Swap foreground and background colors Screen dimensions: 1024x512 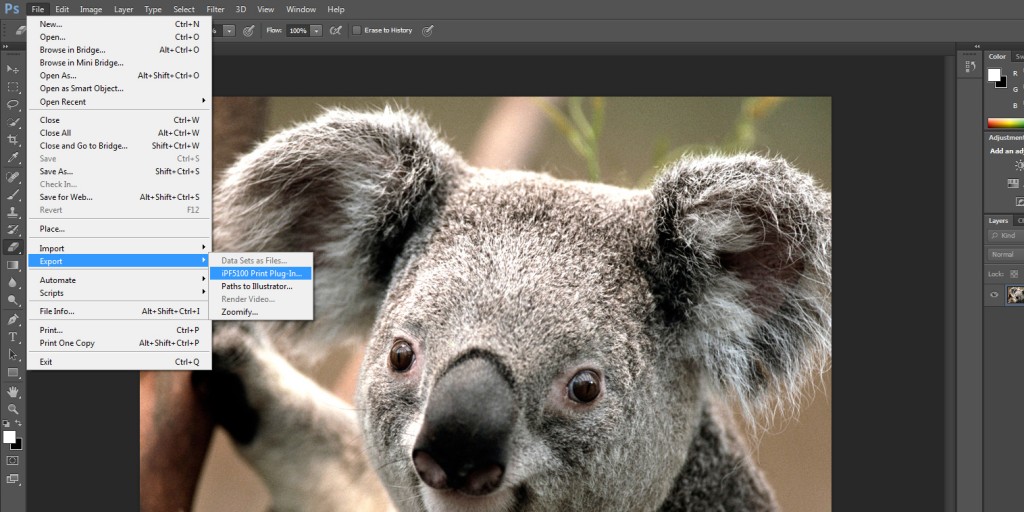pyautogui.click(x=18, y=423)
